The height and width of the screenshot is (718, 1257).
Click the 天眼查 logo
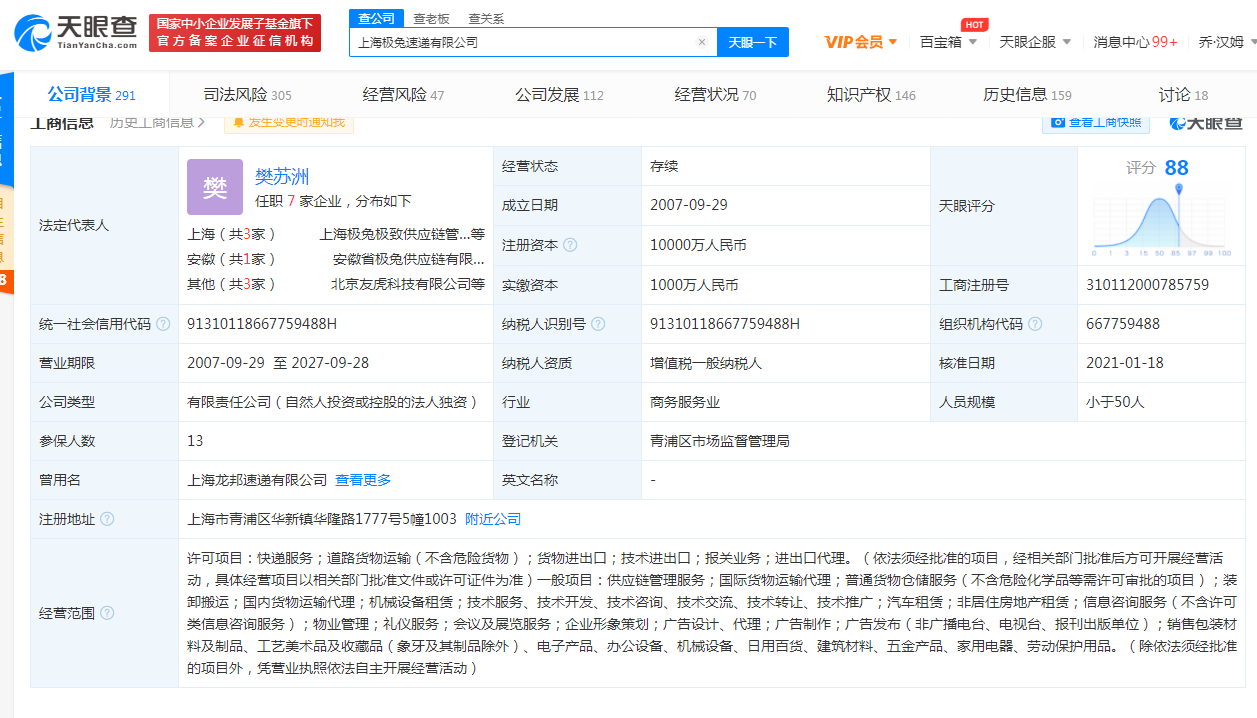(x=76, y=32)
